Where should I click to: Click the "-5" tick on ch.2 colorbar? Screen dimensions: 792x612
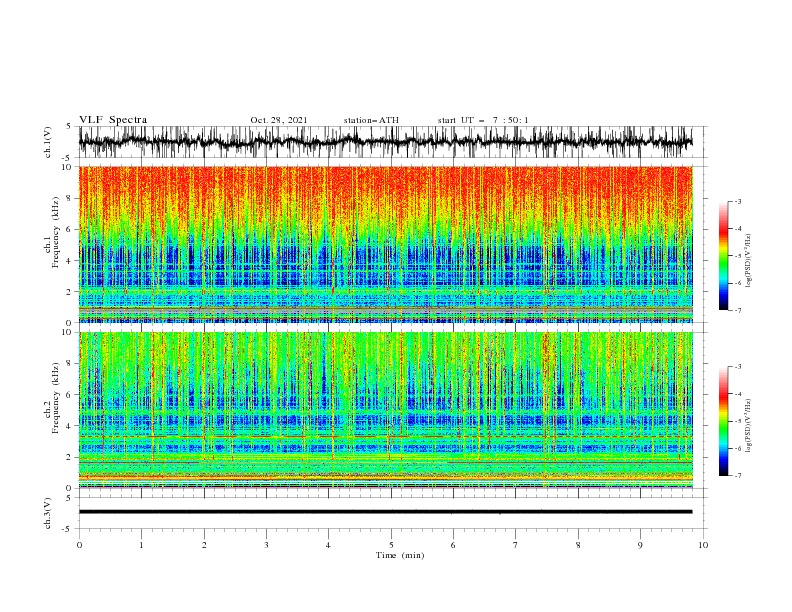pyautogui.click(x=737, y=421)
